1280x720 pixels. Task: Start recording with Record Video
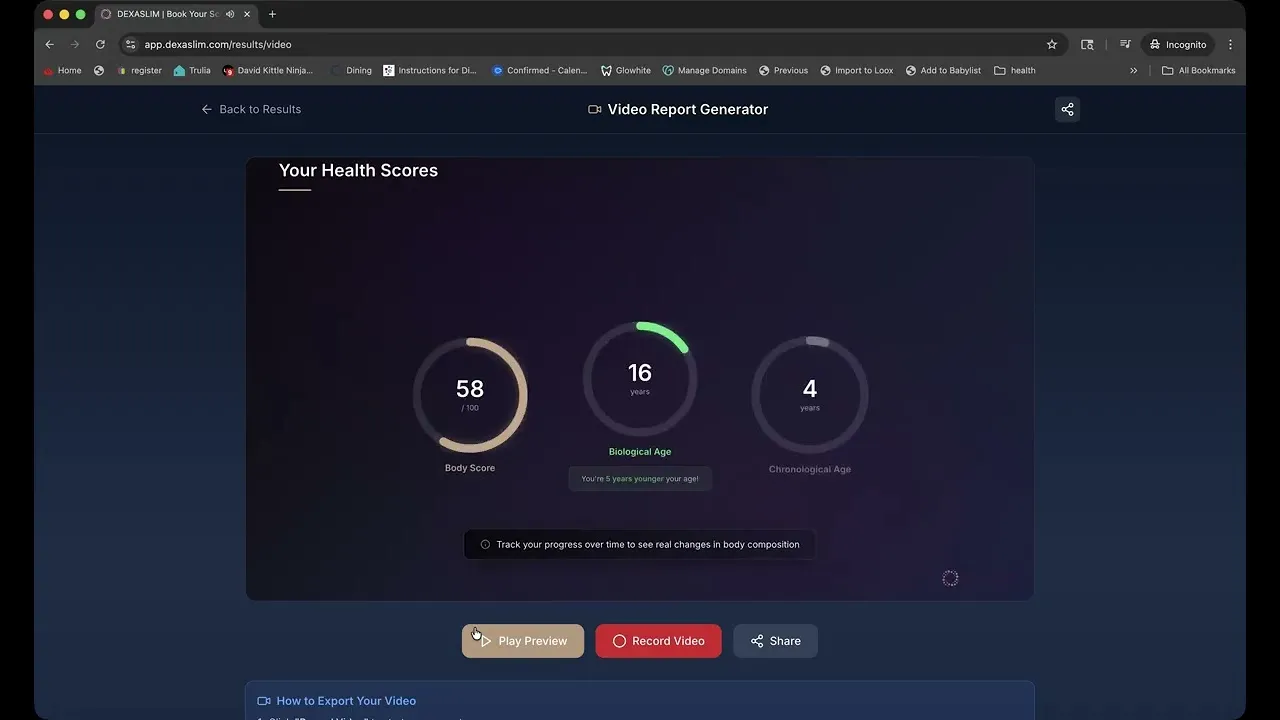coord(658,641)
